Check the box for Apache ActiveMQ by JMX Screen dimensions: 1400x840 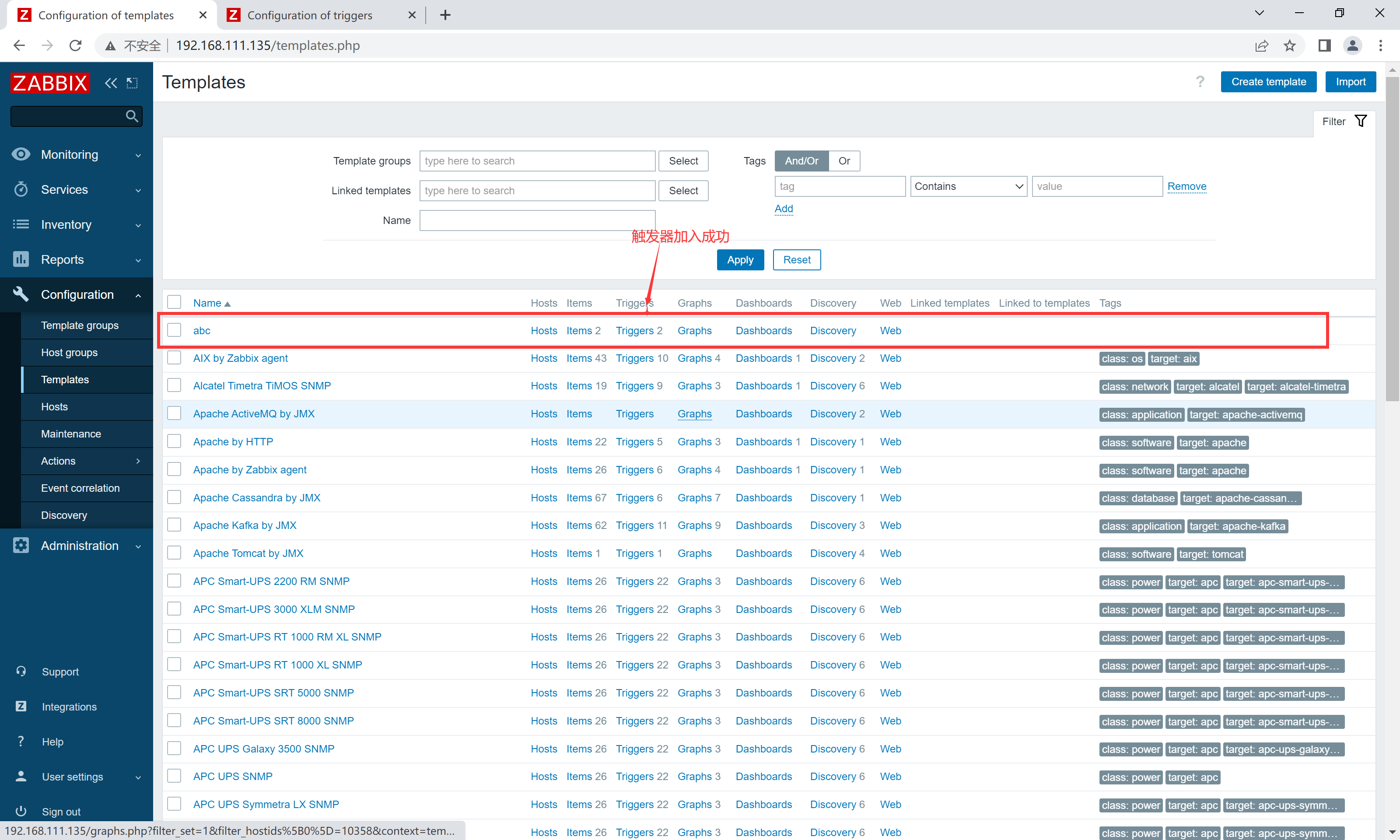coord(174,413)
